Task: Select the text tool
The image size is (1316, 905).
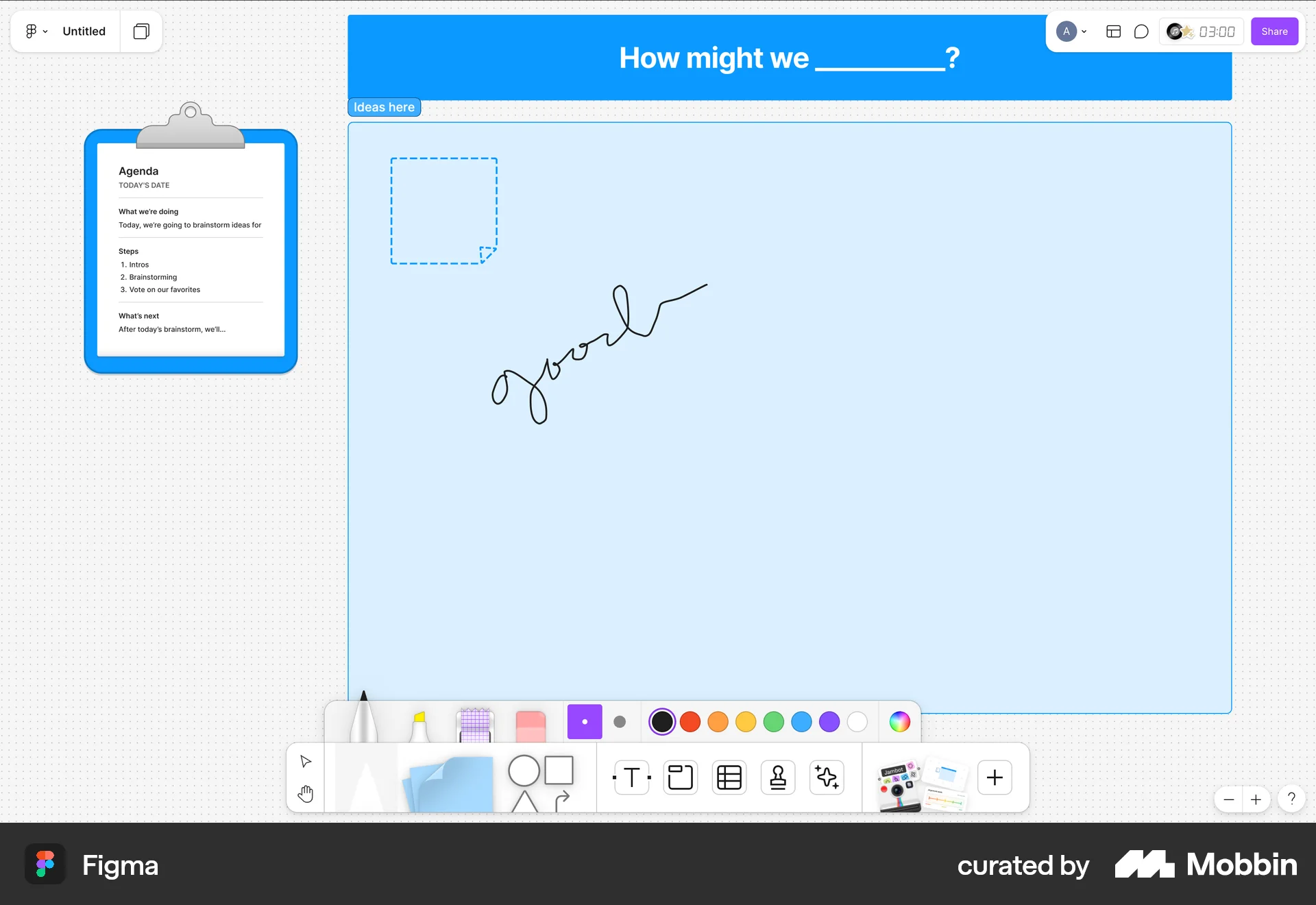Action: coord(631,777)
